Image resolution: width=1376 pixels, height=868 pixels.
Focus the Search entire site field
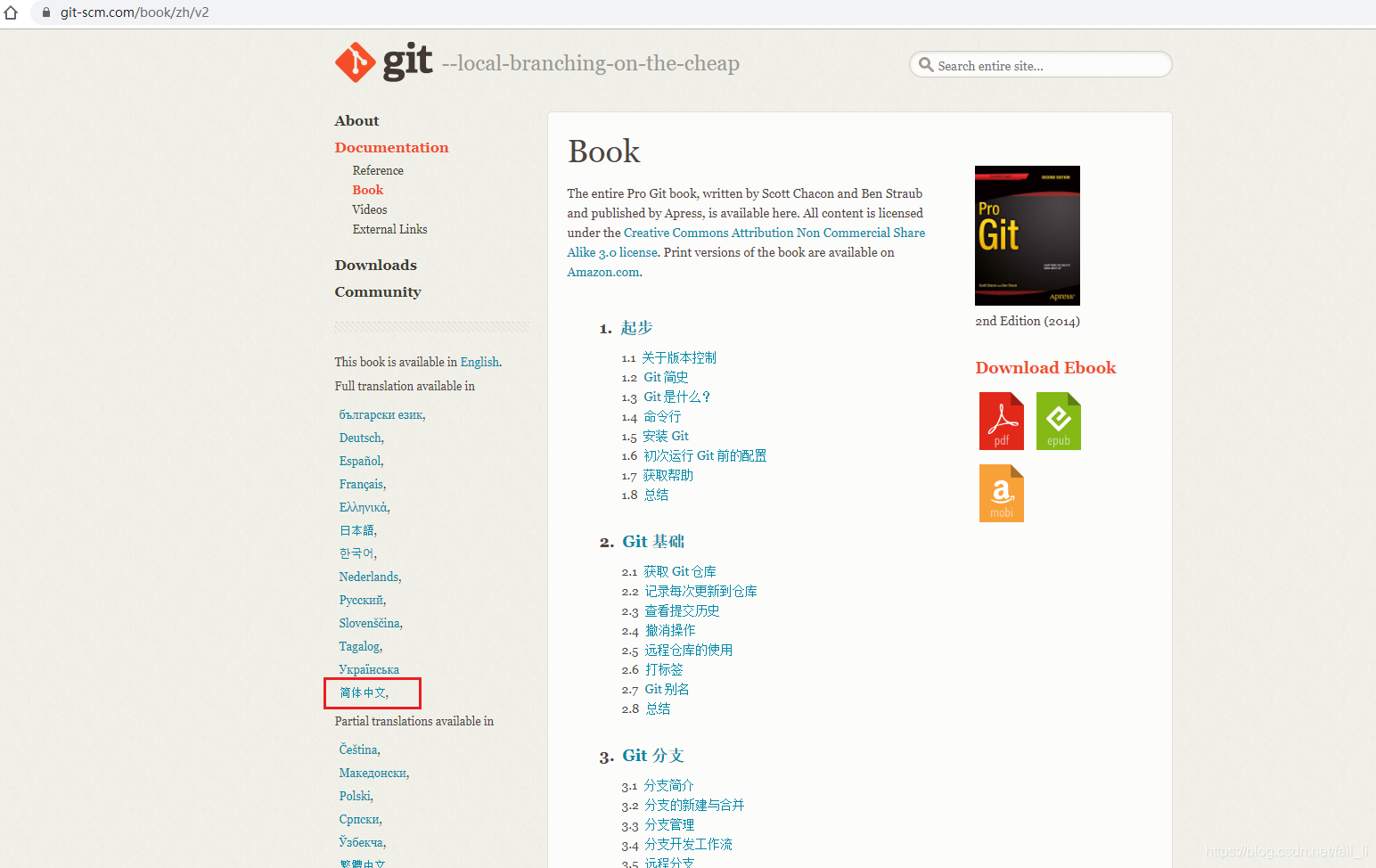(x=1040, y=65)
